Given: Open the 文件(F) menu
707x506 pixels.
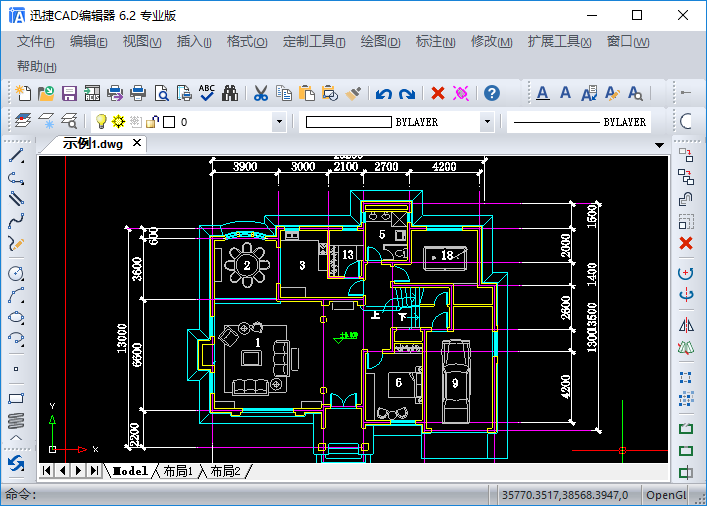Looking at the screenshot, I should [36, 41].
